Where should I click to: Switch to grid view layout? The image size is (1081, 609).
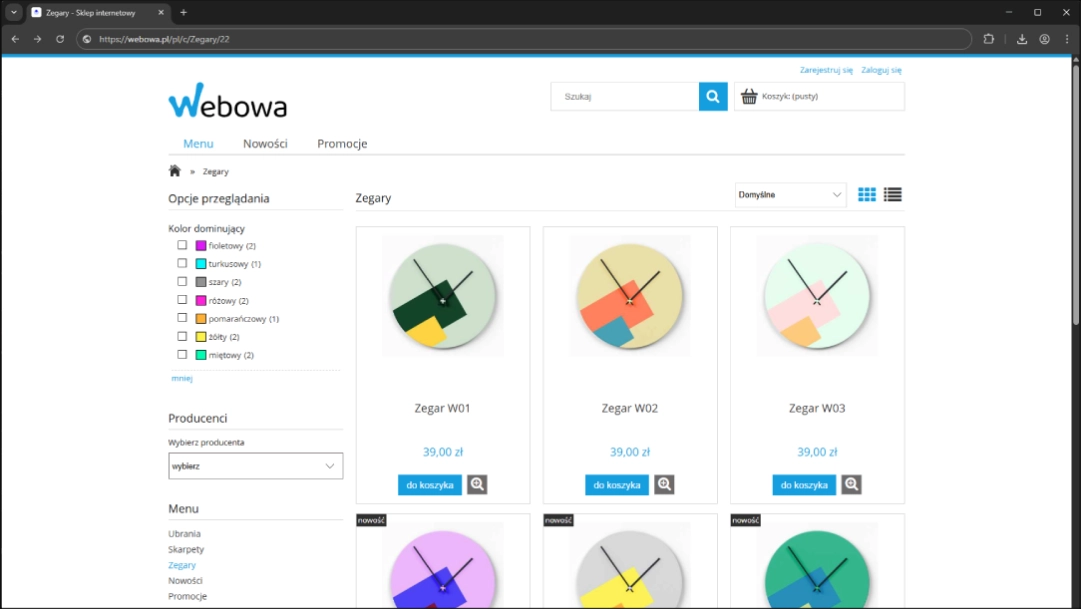[867, 195]
